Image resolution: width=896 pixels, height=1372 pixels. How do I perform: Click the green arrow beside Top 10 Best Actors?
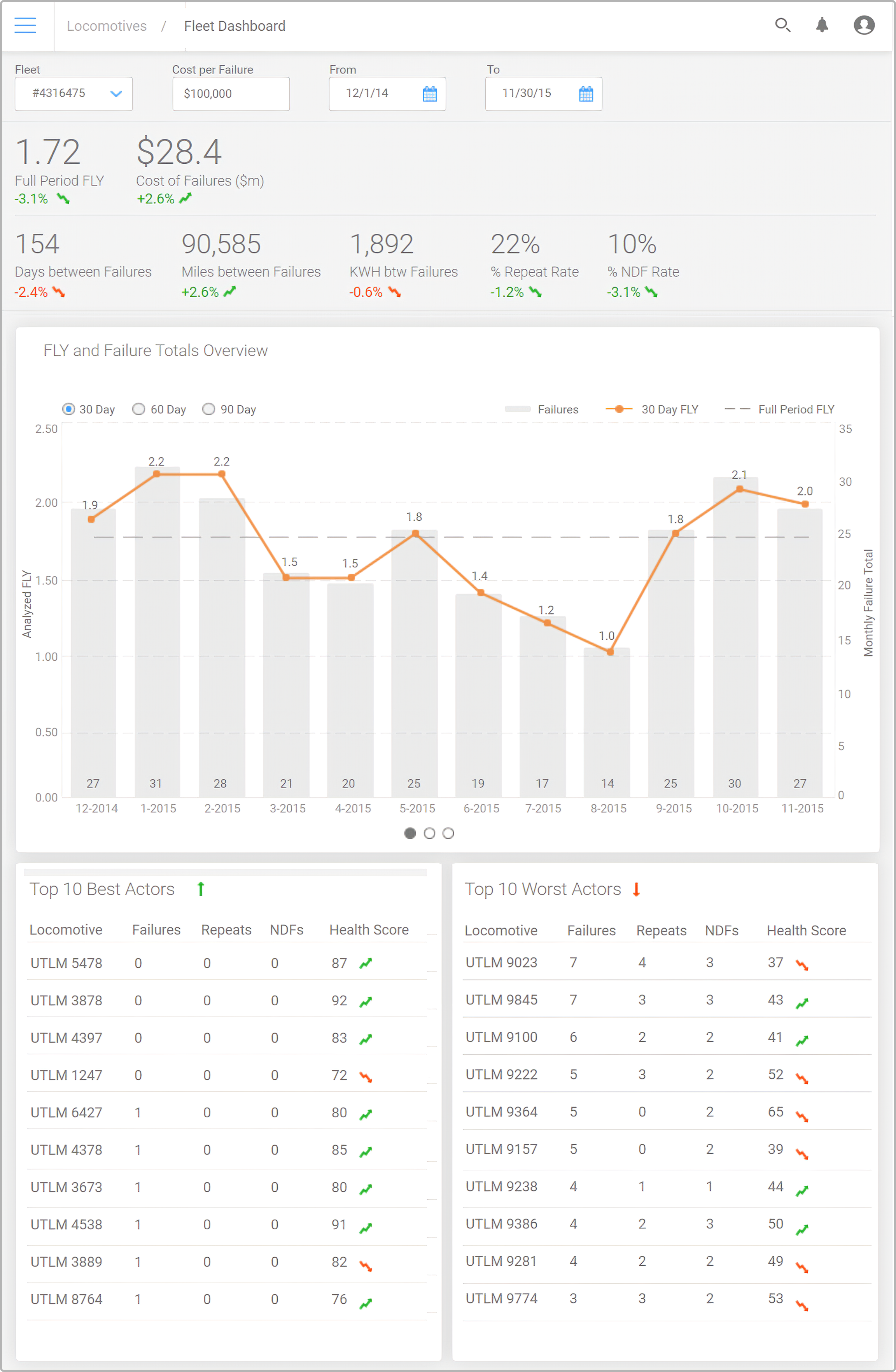[x=201, y=889]
